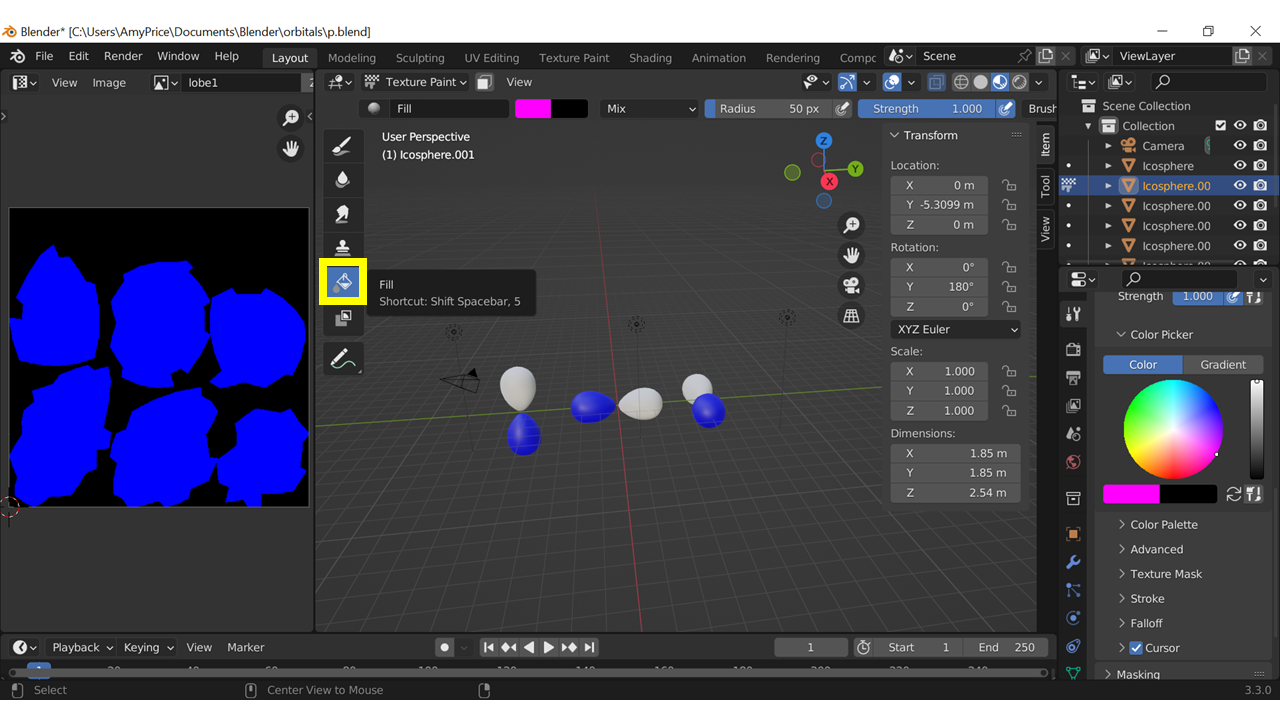This screenshot has width=1280, height=720.
Task: Expand the Falloff panel
Action: (x=1146, y=623)
